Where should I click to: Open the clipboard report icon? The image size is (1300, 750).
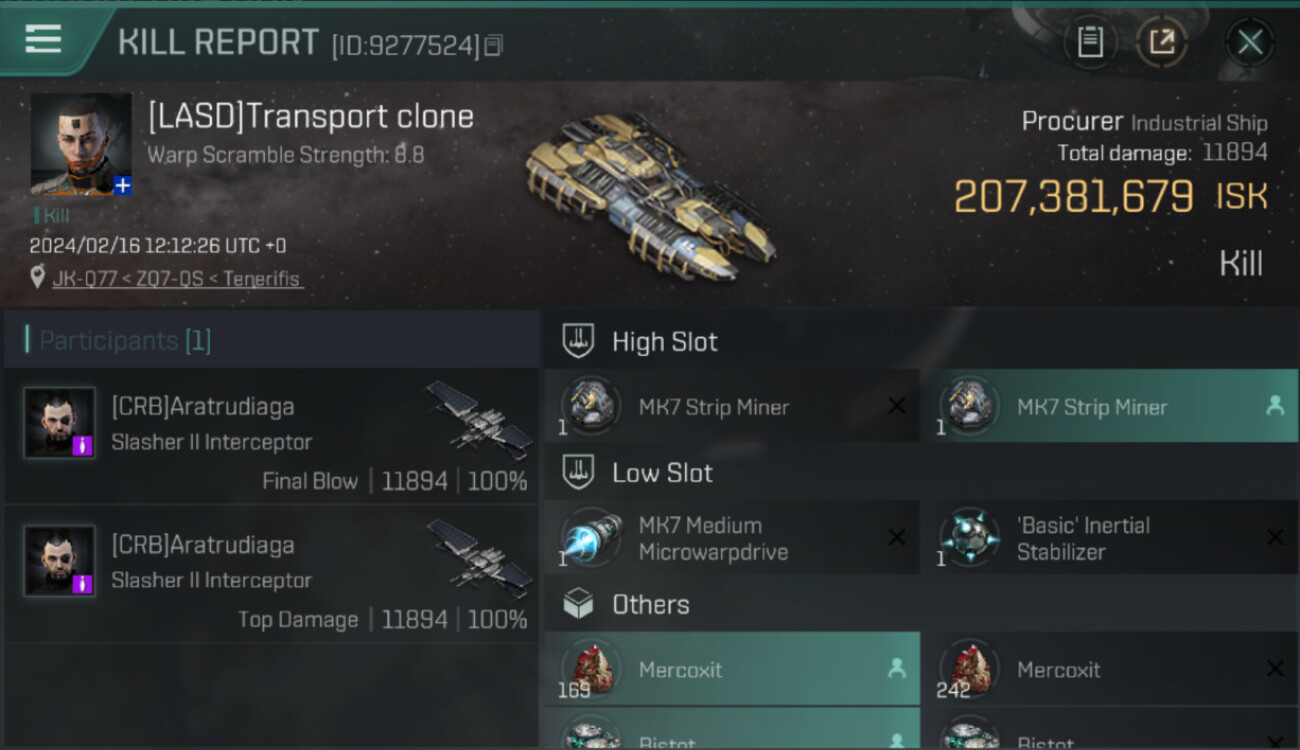pyautogui.click(x=1090, y=42)
